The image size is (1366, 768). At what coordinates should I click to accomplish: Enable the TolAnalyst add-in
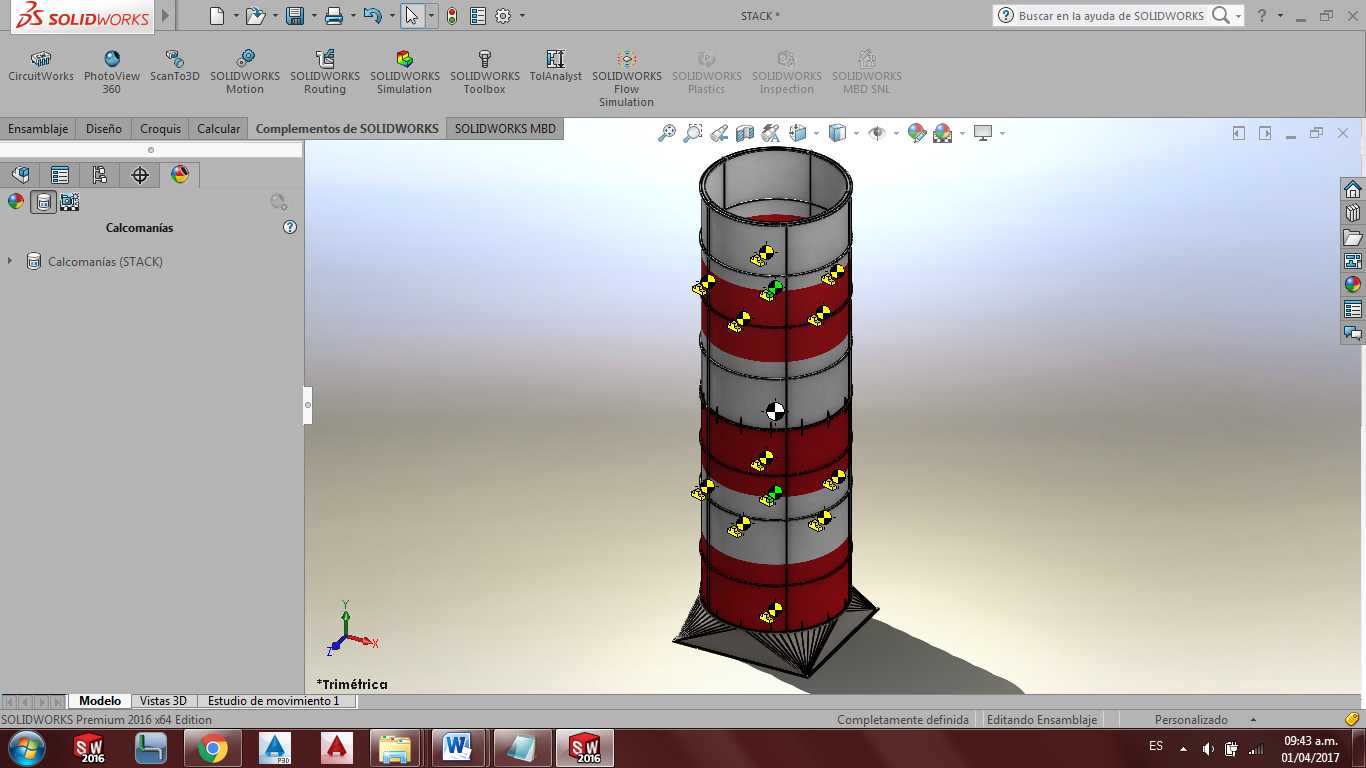pyautogui.click(x=556, y=67)
